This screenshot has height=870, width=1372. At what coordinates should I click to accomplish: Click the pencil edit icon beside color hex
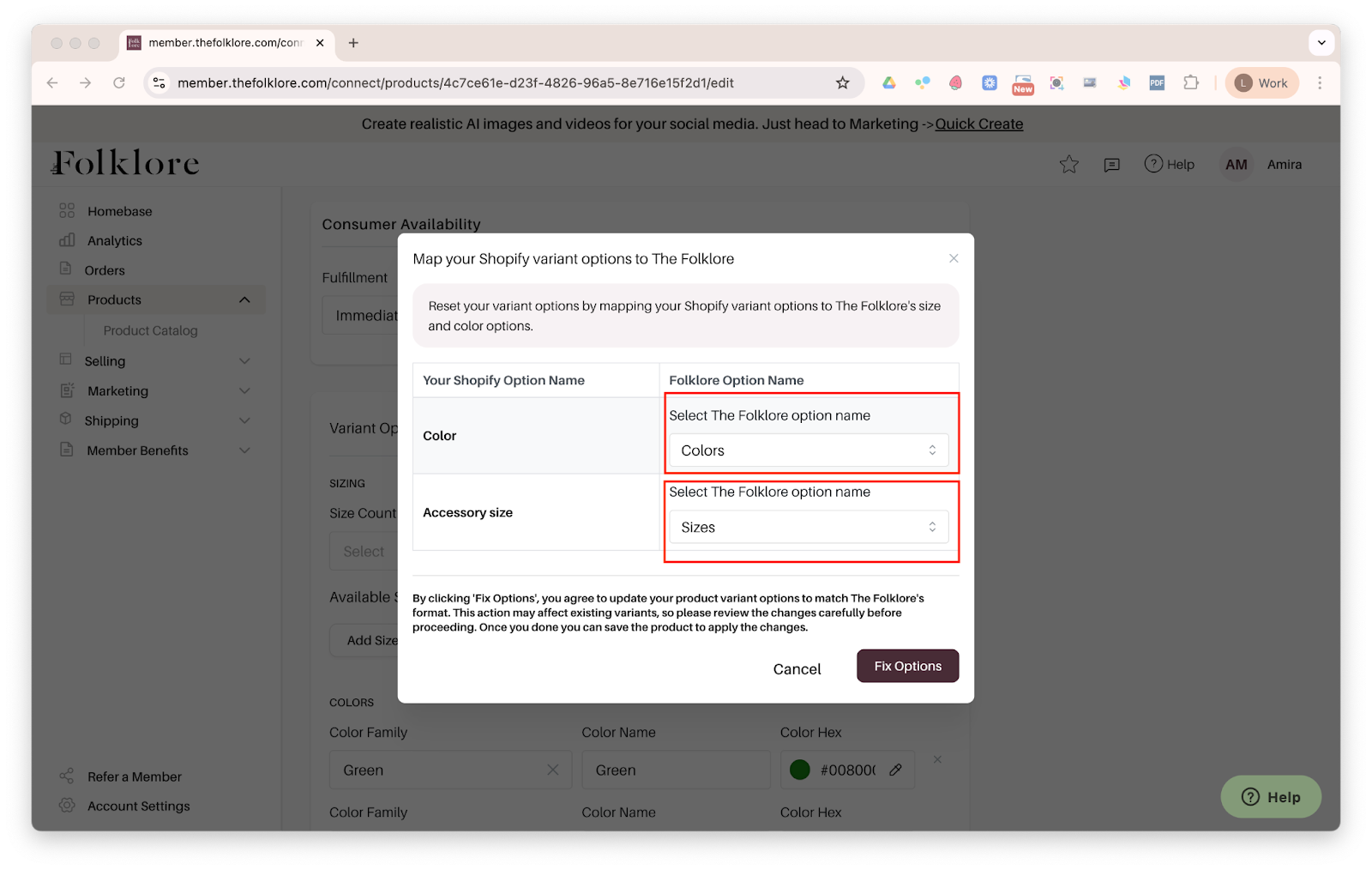(895, 770)
